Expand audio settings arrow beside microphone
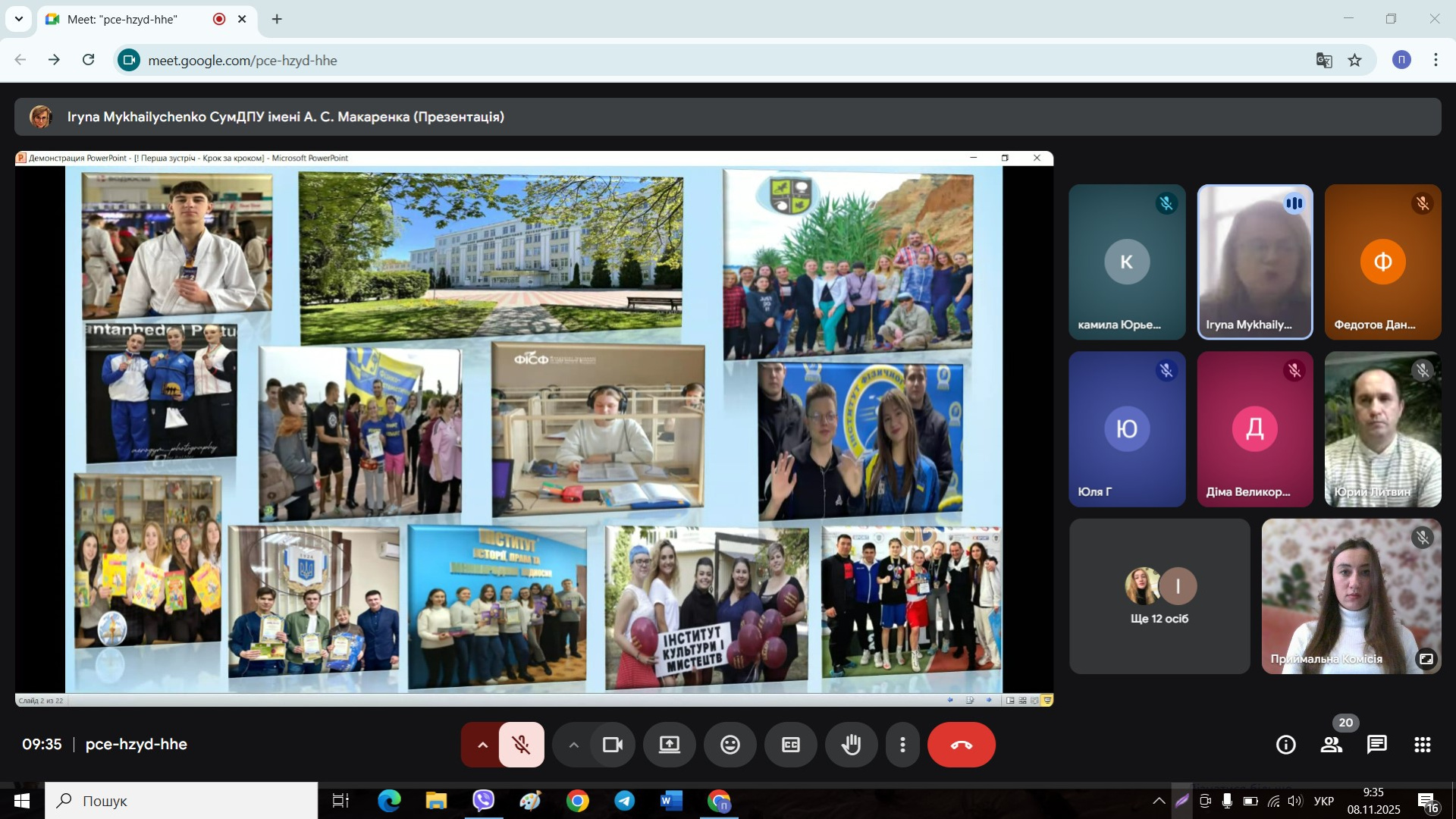This screenshot has width=1456, height=819. pyautogui.click(x=482, y=745)
